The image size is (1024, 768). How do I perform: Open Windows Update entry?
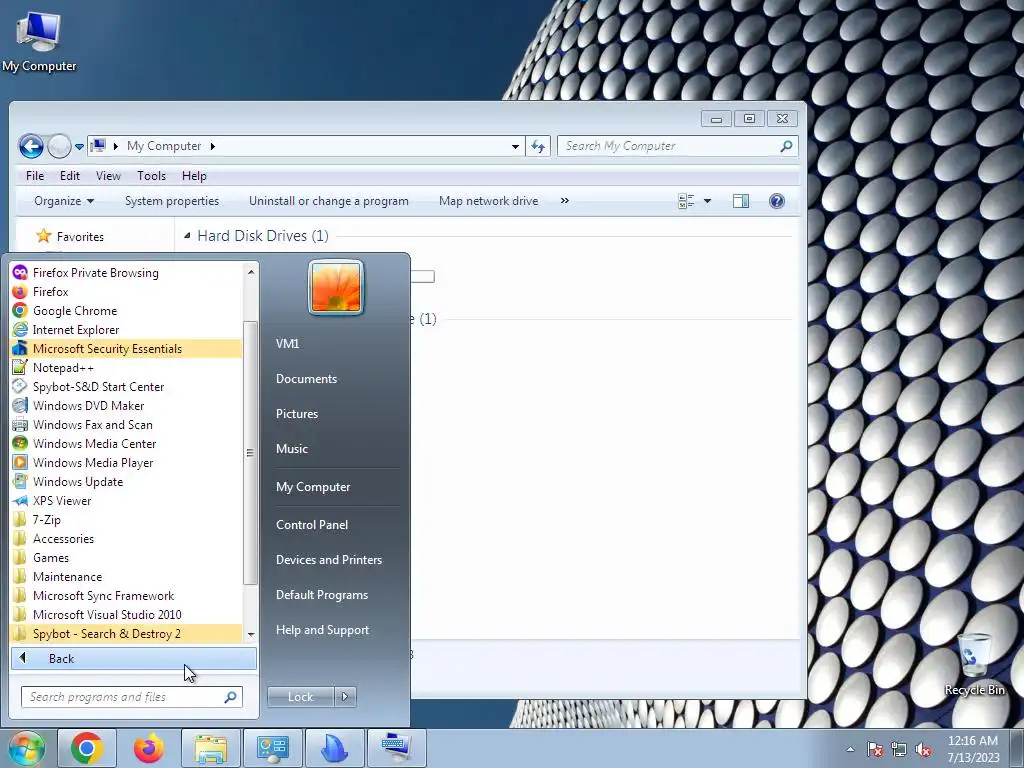click(127, 481)
